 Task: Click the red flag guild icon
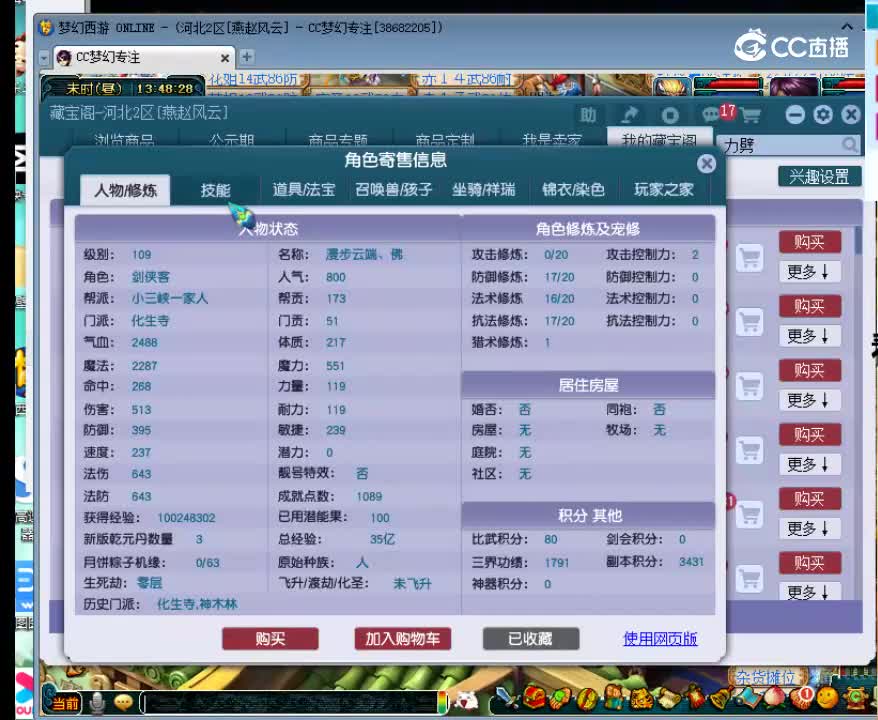[695, 698]
